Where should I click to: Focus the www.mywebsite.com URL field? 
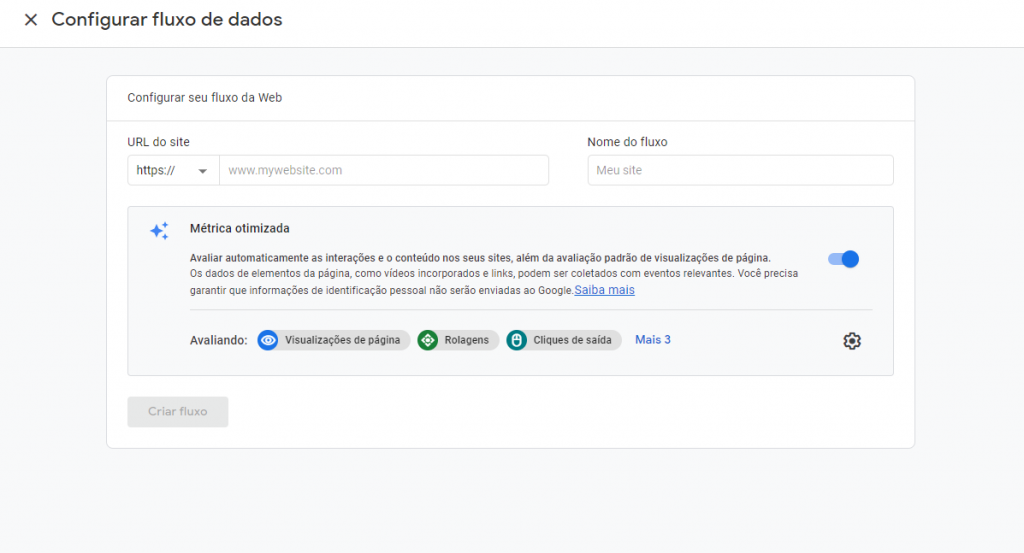click(383, 171)
